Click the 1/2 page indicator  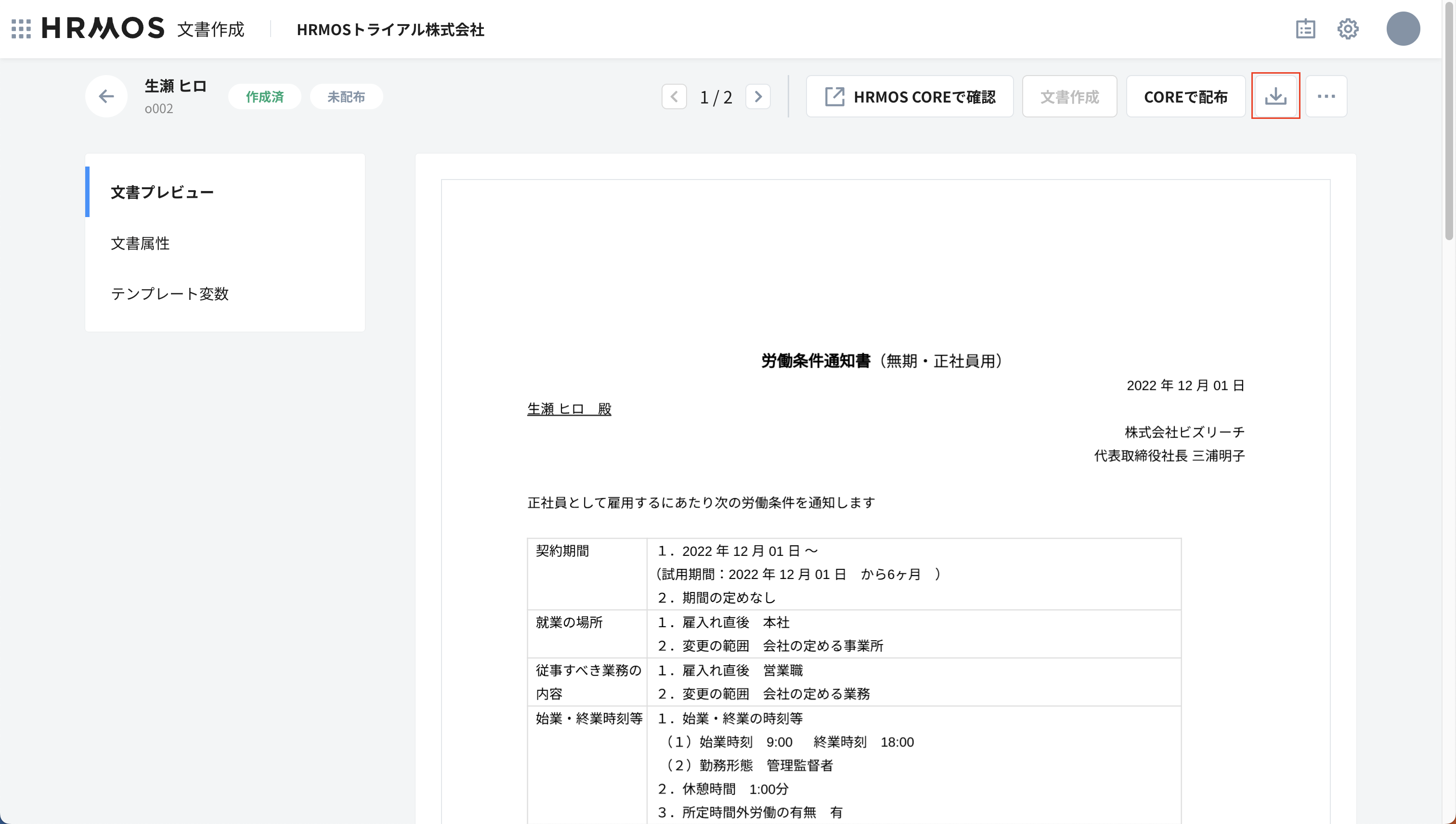point(715,96)
